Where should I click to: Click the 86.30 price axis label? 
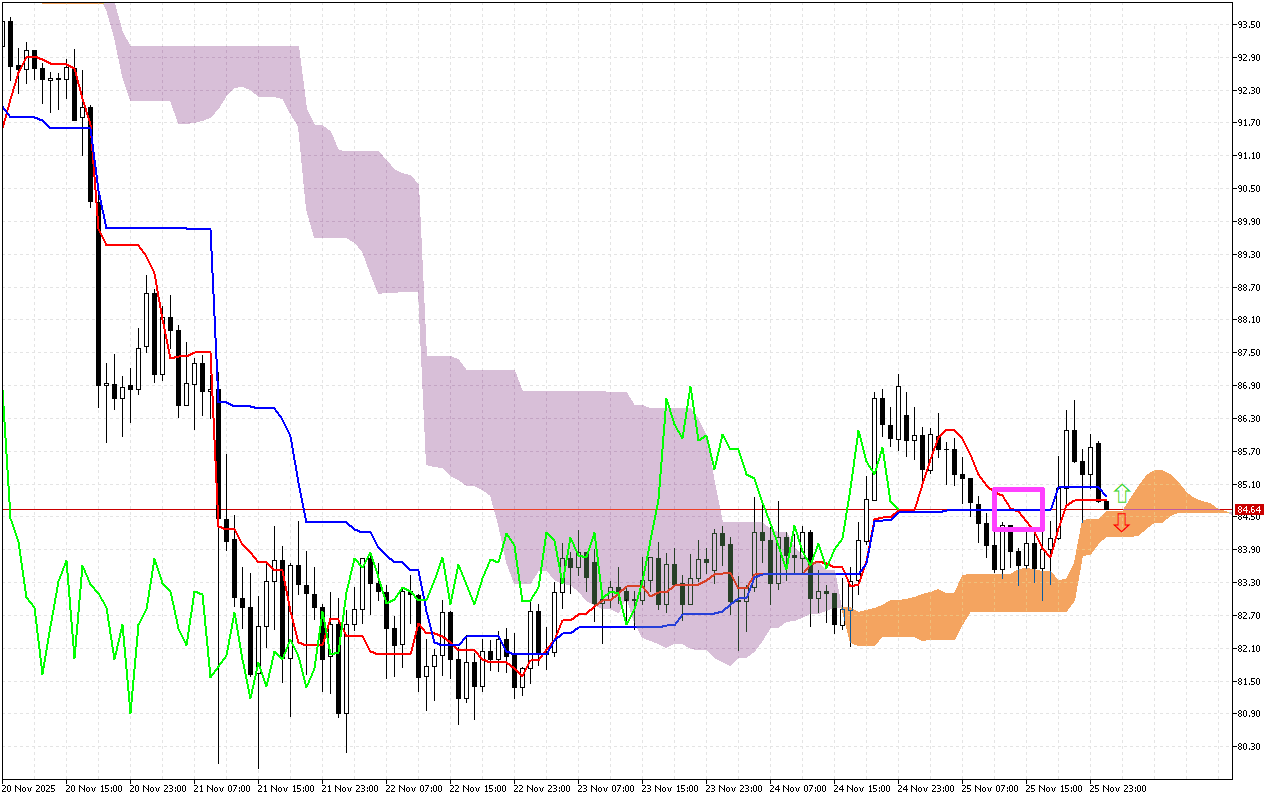click(1250, 419)
